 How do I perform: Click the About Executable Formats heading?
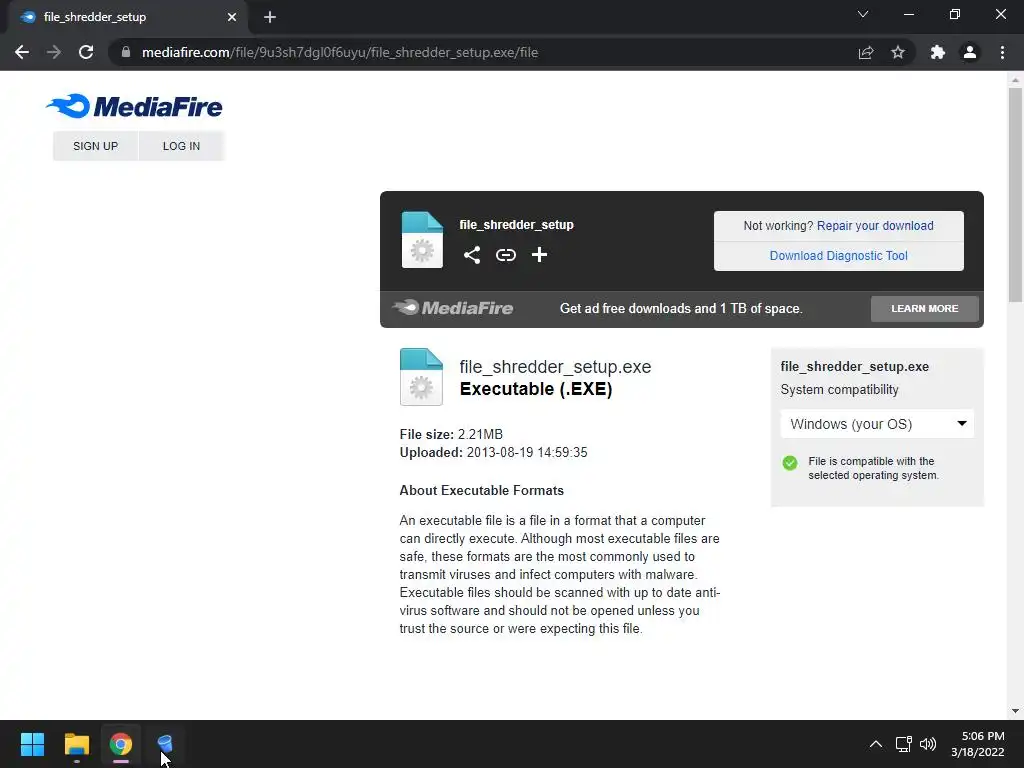point(482,490)
